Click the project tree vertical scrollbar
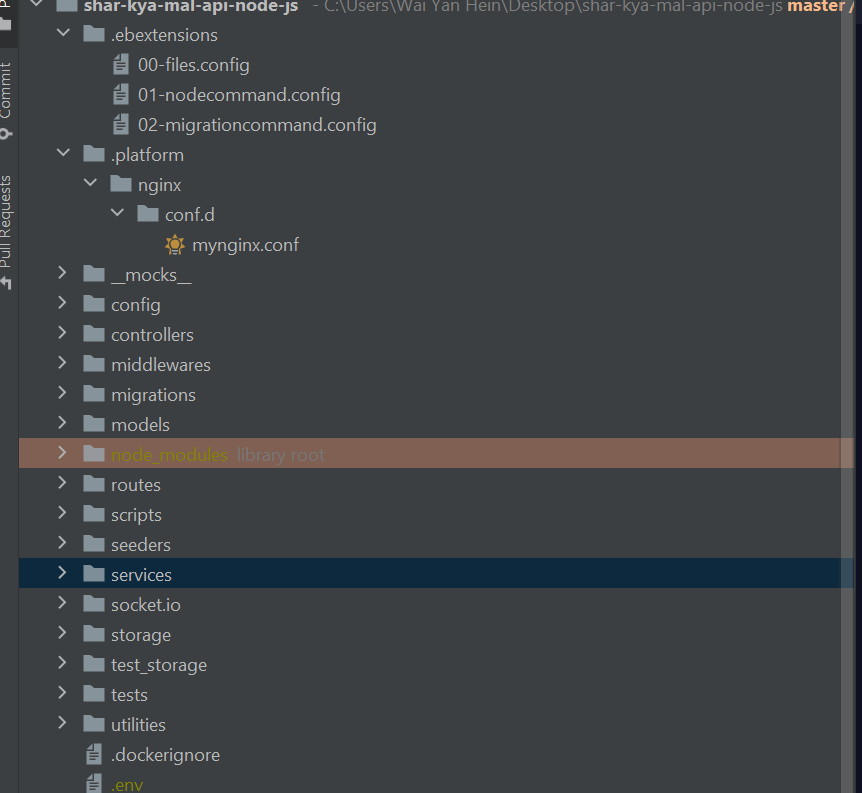Screen dimensions: 862x793 [x=847, y=396]
